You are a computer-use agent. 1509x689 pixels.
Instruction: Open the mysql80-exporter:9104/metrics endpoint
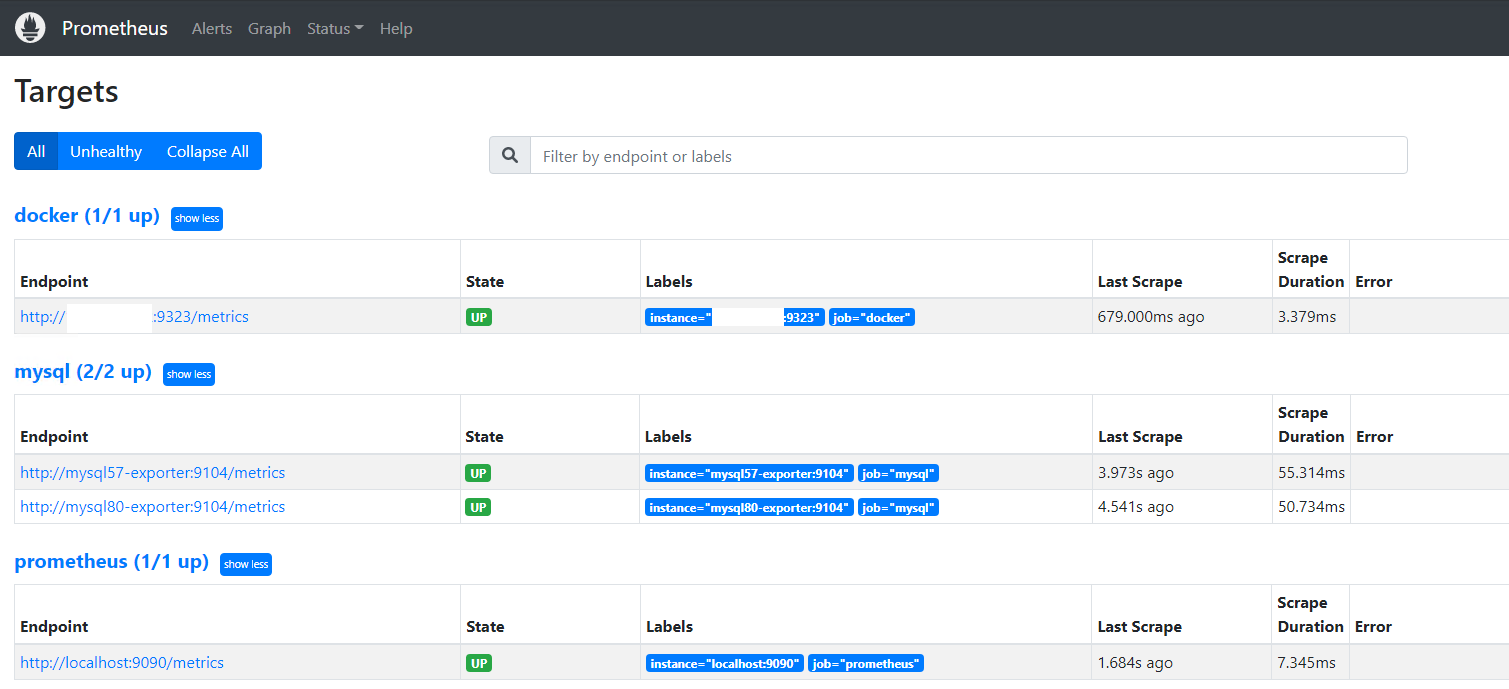tap(152, 506)
